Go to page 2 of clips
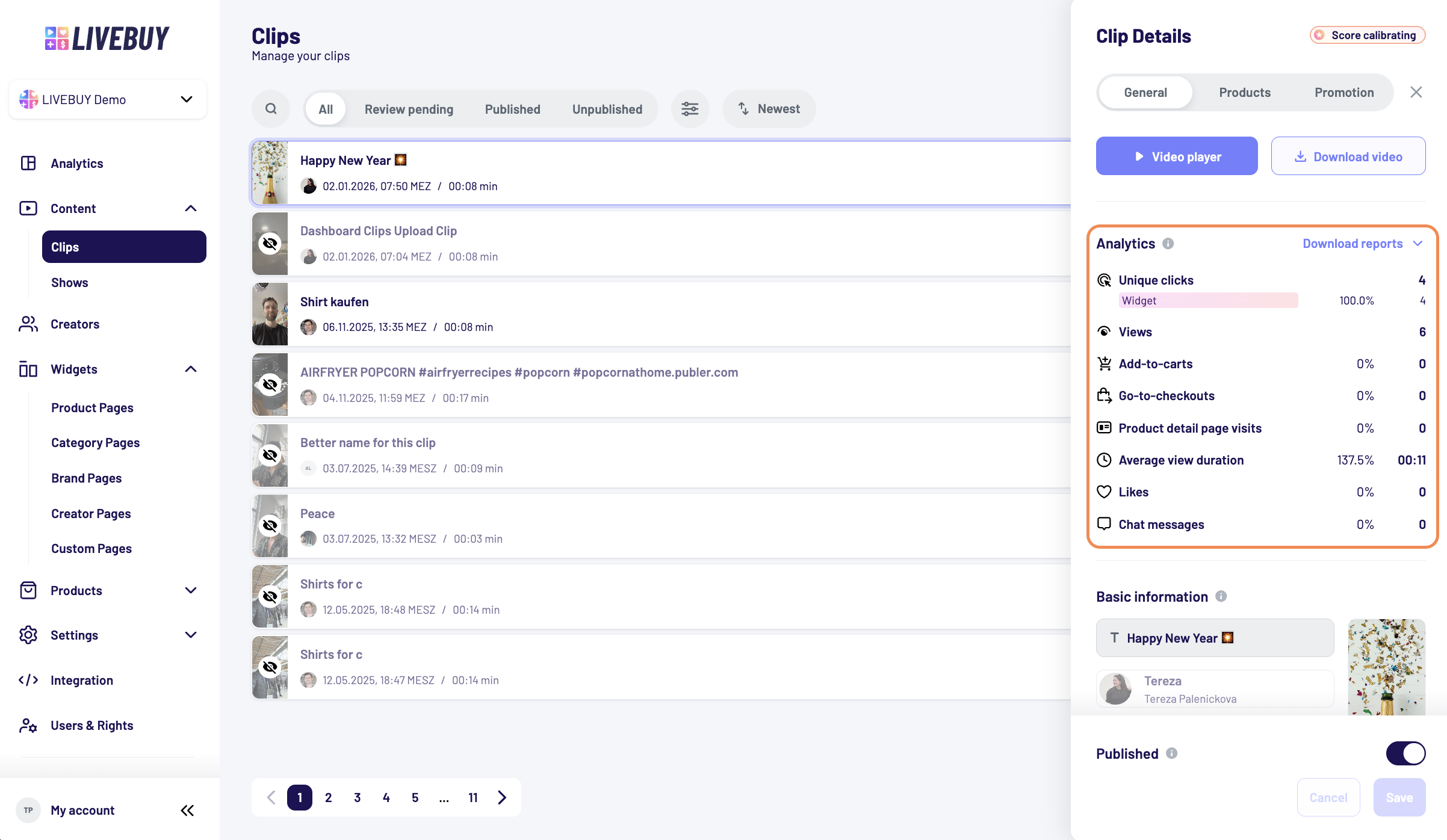This screenshot has height=840, width=1447. [328, 797]
